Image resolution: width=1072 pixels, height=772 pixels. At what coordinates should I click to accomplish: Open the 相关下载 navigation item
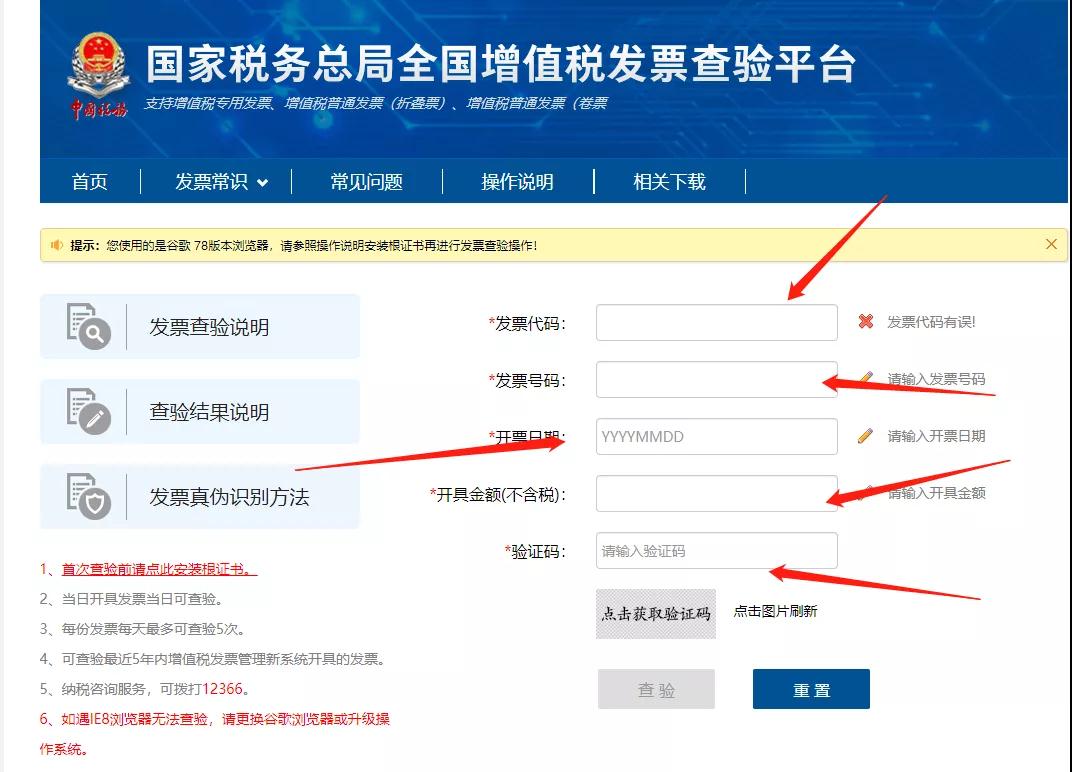[669, 182]
